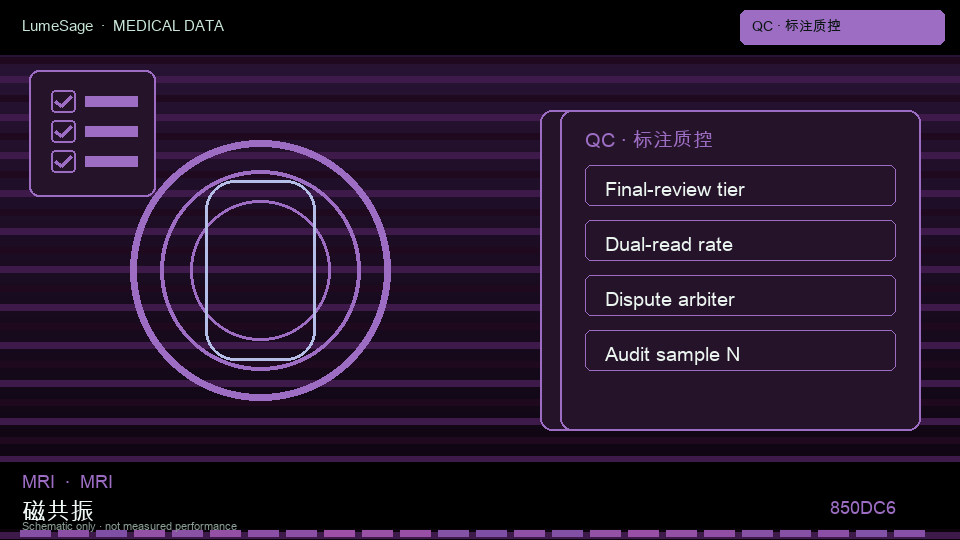The height and width of the screenshot is (540, 960).
Task: Click the MRI · MRI label
Action: 67,482
